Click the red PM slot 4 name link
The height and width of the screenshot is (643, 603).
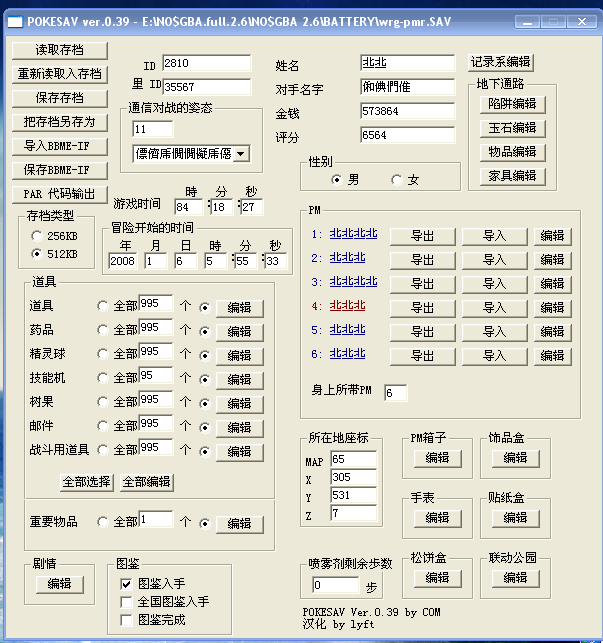point(347,306)
